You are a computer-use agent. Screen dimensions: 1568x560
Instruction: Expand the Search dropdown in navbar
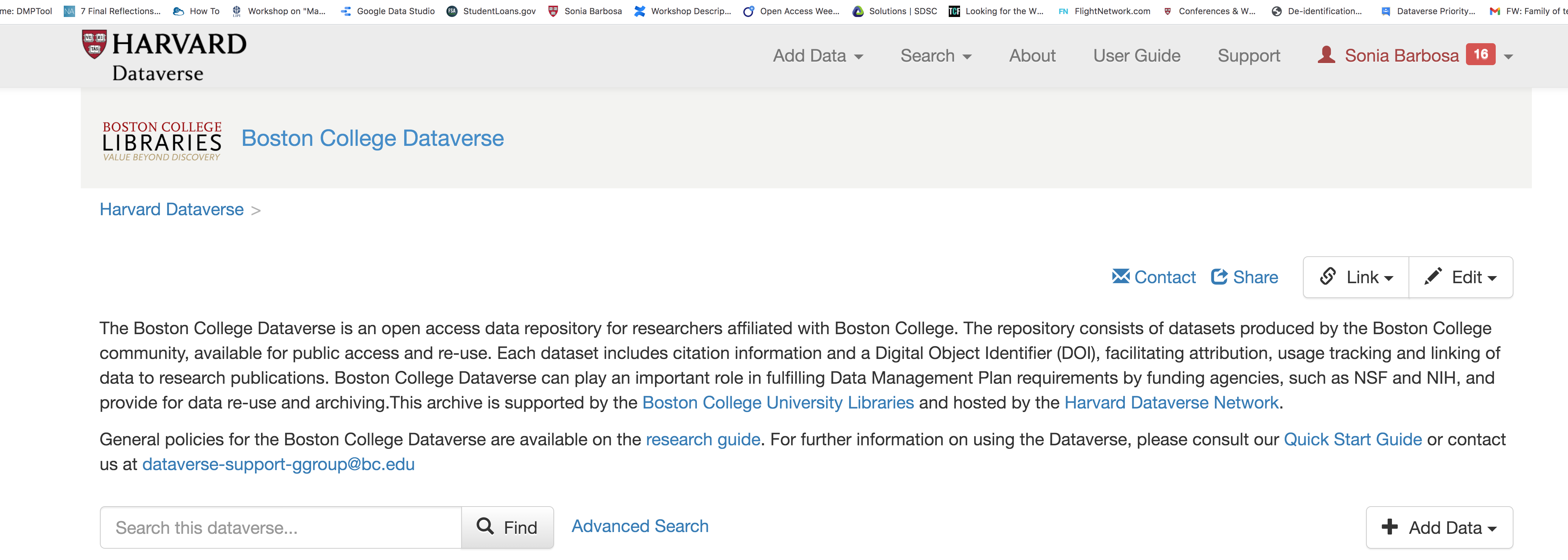pyautogui.click(x=936, y=55)
